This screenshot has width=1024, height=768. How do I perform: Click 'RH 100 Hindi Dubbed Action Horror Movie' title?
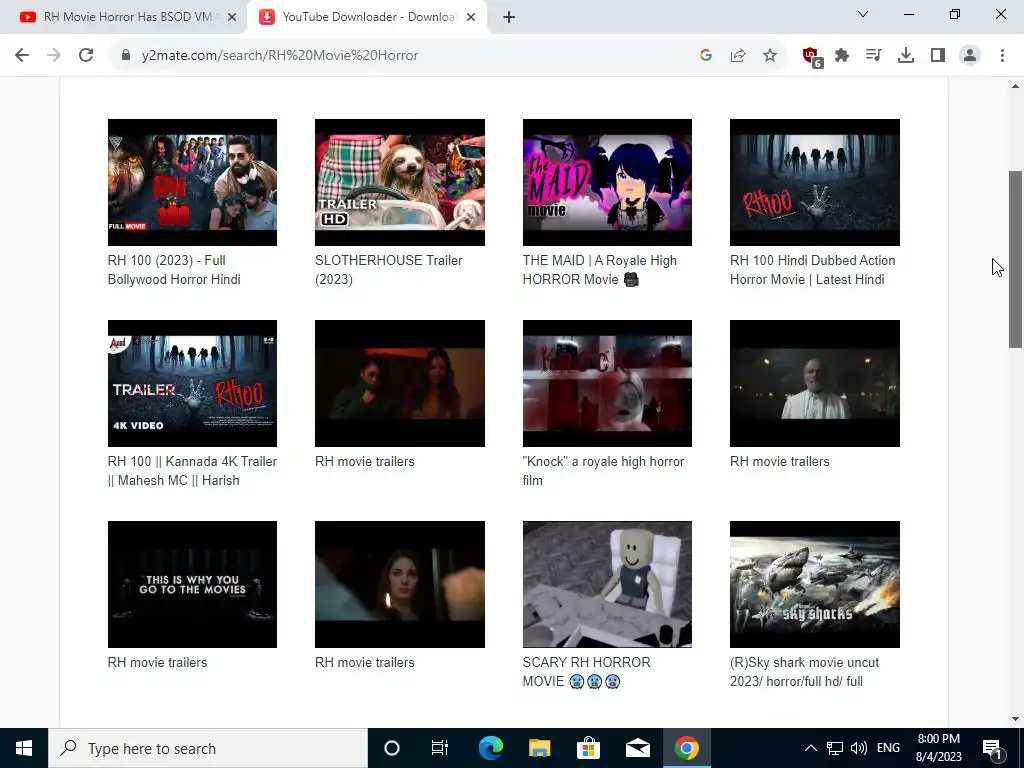click(x=812, y=270)
